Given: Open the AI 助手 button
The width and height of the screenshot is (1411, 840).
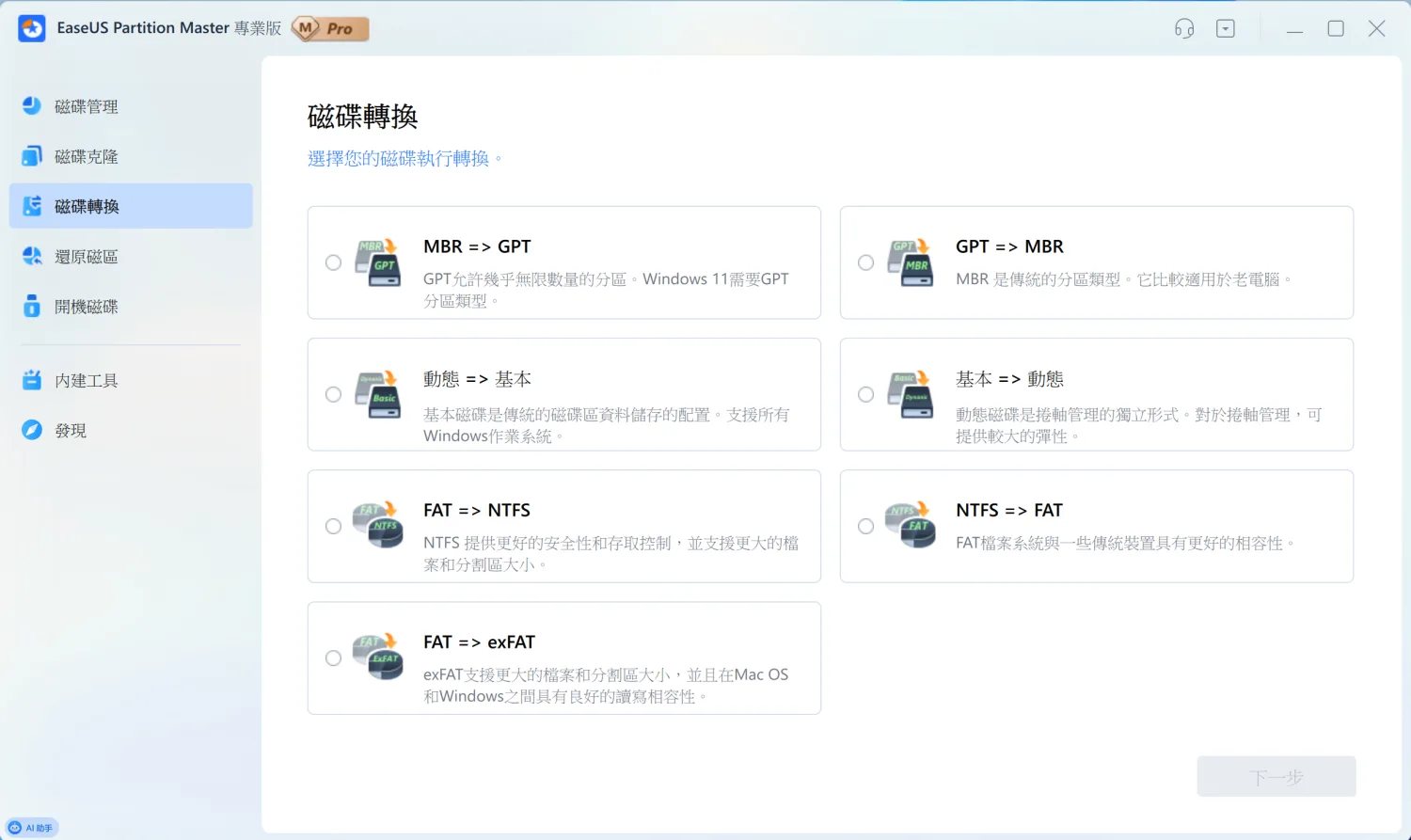Looking at the screenshot, I should 32,828.
